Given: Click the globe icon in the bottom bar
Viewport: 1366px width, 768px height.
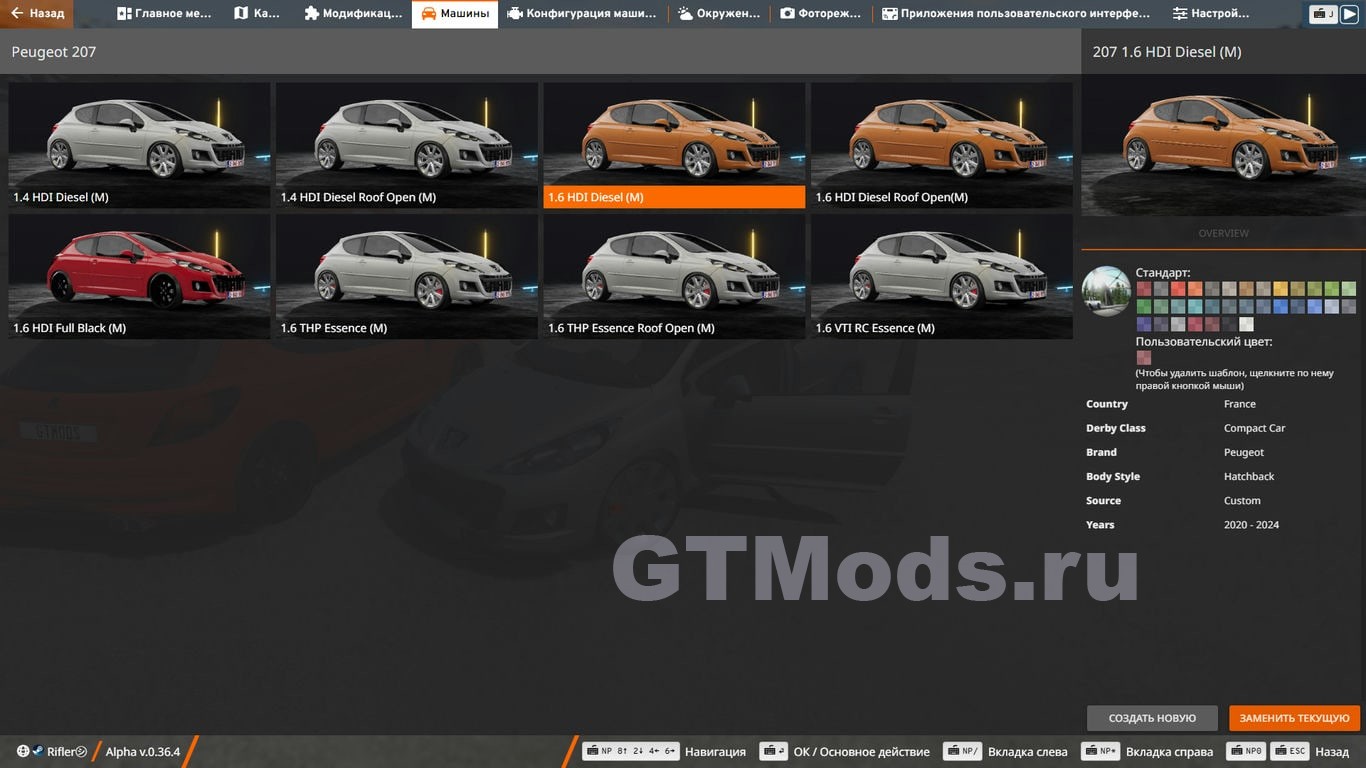Looking at the screenshot, I should 23,751.
